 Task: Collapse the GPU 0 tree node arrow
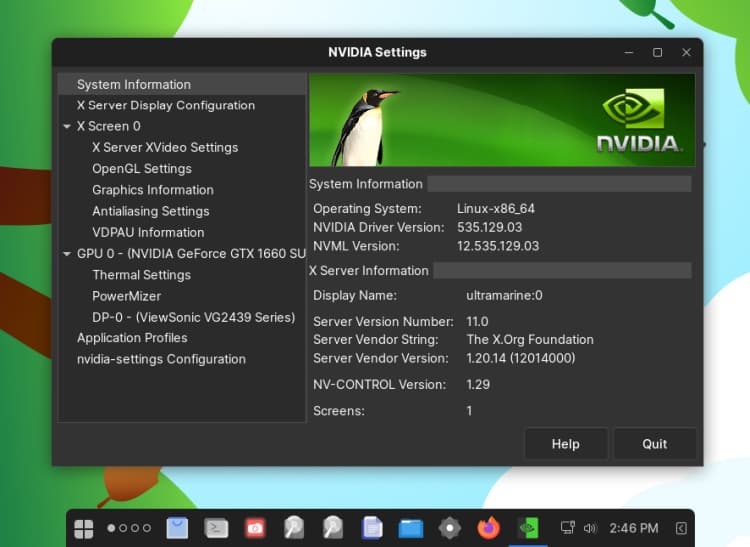(x=67, y=254)
